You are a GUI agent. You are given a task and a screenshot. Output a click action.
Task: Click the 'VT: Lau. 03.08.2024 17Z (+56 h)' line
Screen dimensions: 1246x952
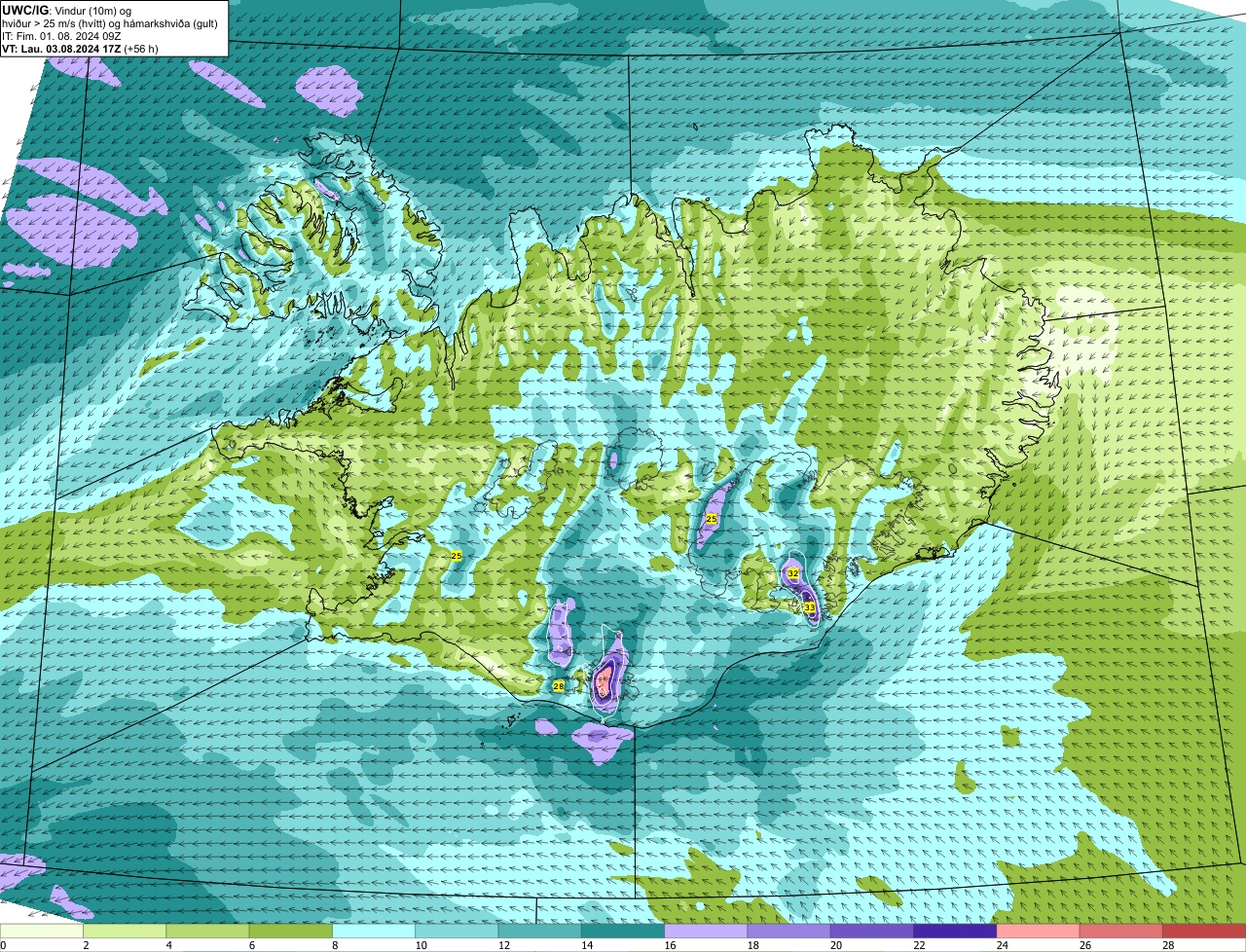80,49
